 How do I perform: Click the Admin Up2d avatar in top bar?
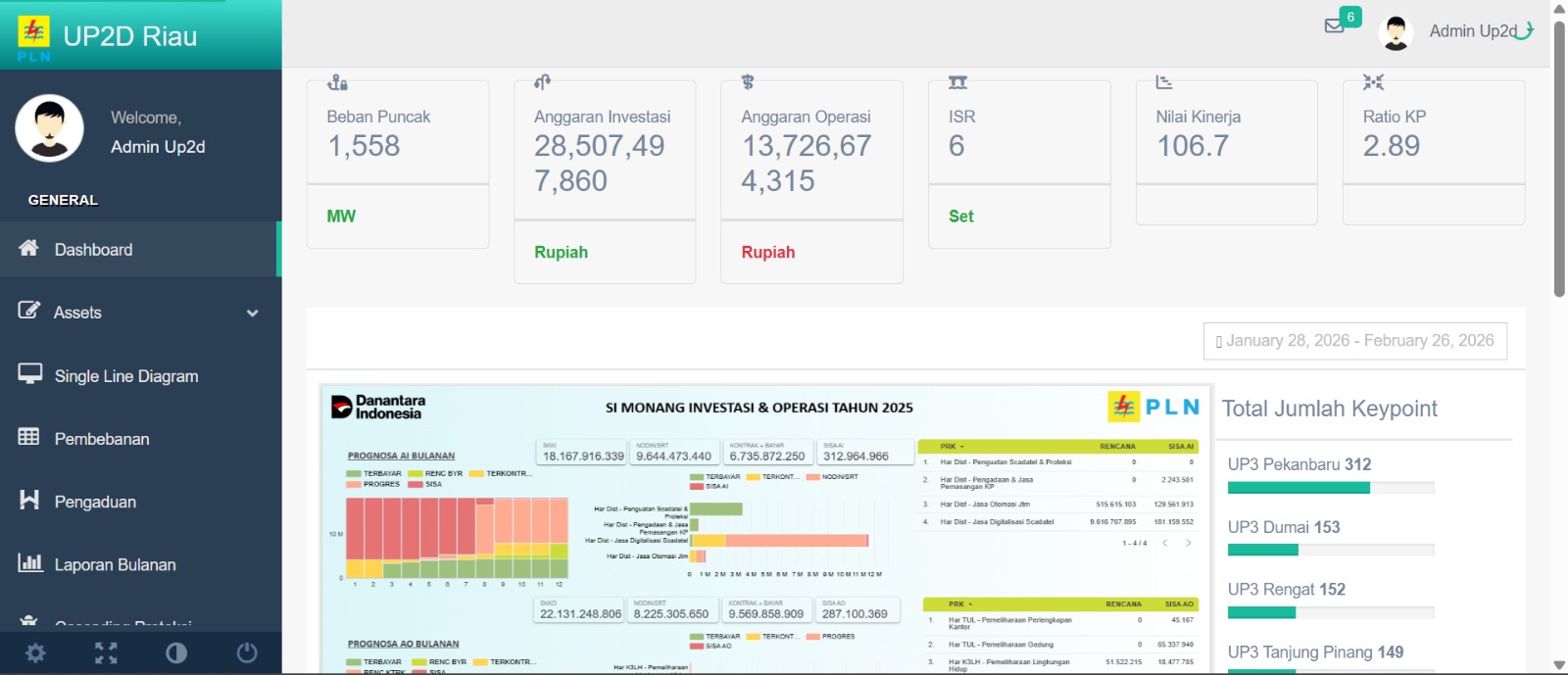tap(1396, 32)
